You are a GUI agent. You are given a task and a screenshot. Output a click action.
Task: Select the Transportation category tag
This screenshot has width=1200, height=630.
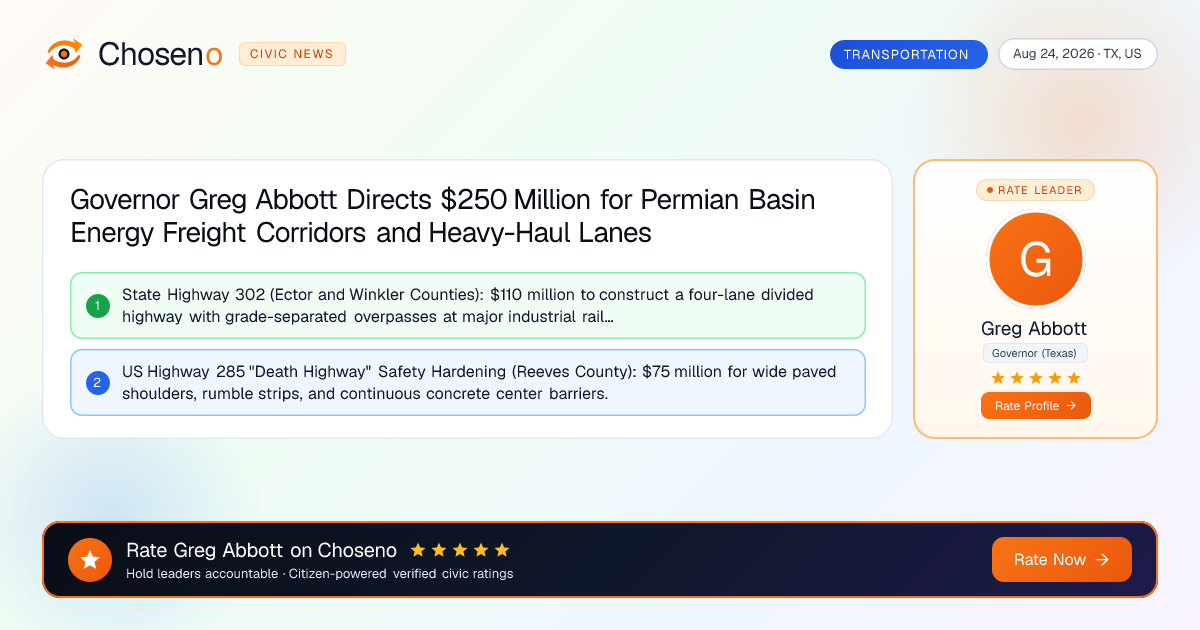coord(908,54)
